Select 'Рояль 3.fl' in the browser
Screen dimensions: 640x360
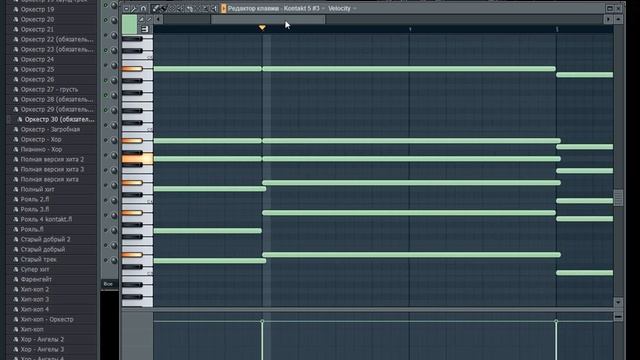pyautogui.click(x=35, y=209)
